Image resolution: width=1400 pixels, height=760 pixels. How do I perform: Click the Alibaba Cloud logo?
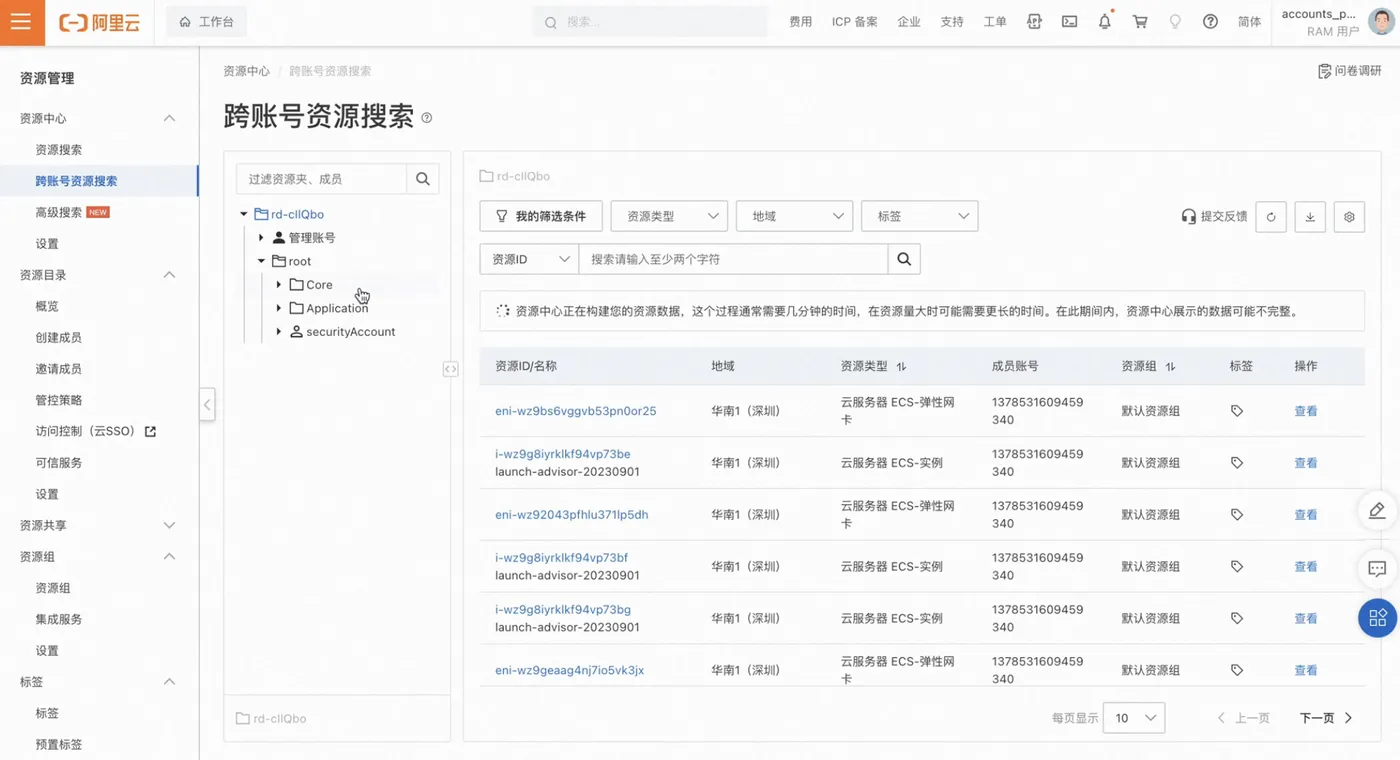[99, 22]
